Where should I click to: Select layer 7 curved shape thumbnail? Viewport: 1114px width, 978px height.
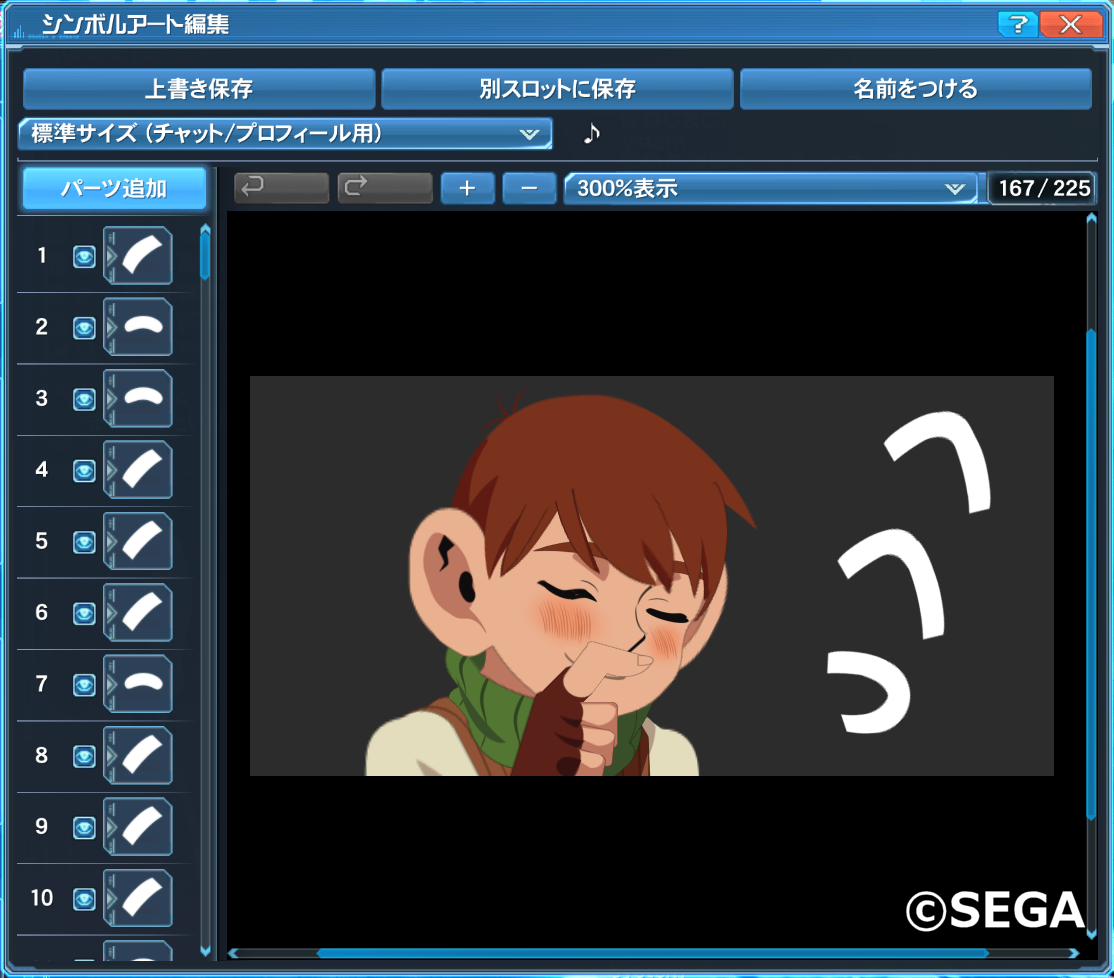pyautogui.click(x=139, y=684)
